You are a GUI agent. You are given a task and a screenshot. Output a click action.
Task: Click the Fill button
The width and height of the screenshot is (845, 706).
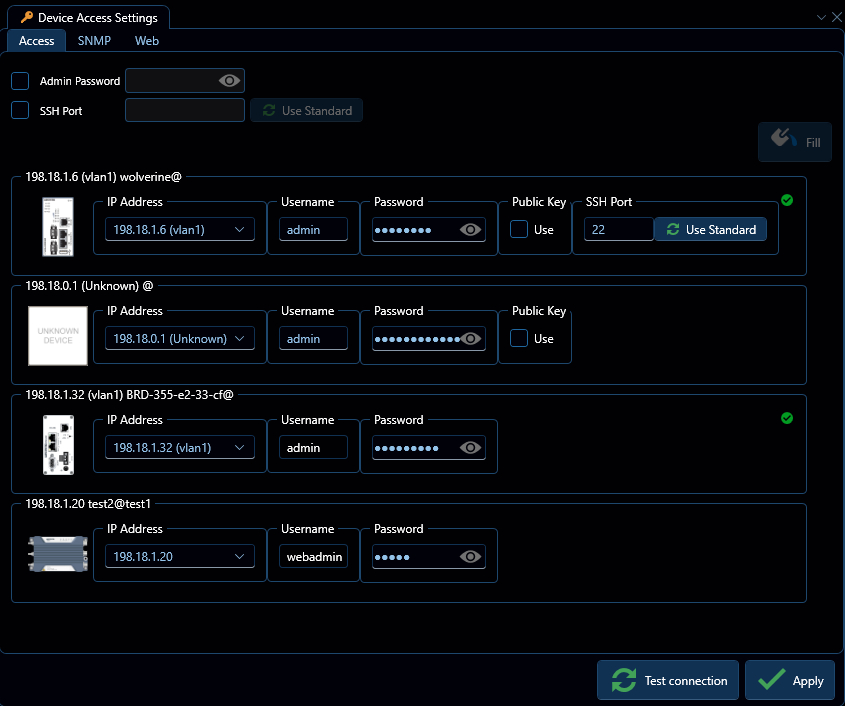[x=794, y=142]
